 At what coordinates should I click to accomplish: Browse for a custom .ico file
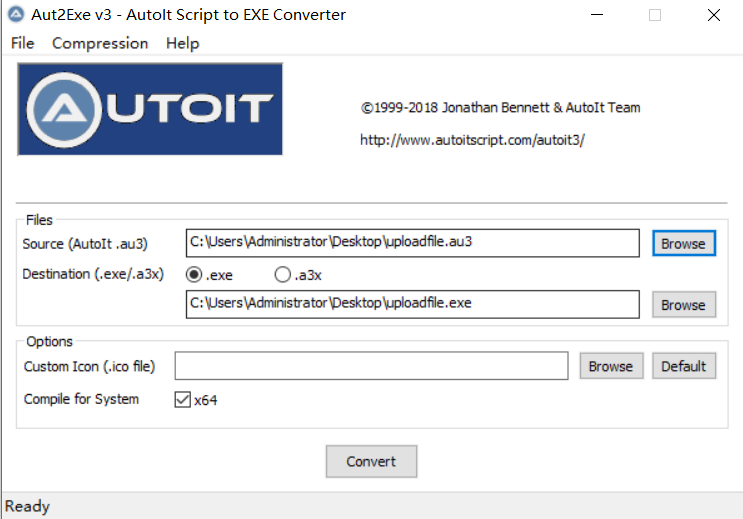tap(611, 366)
